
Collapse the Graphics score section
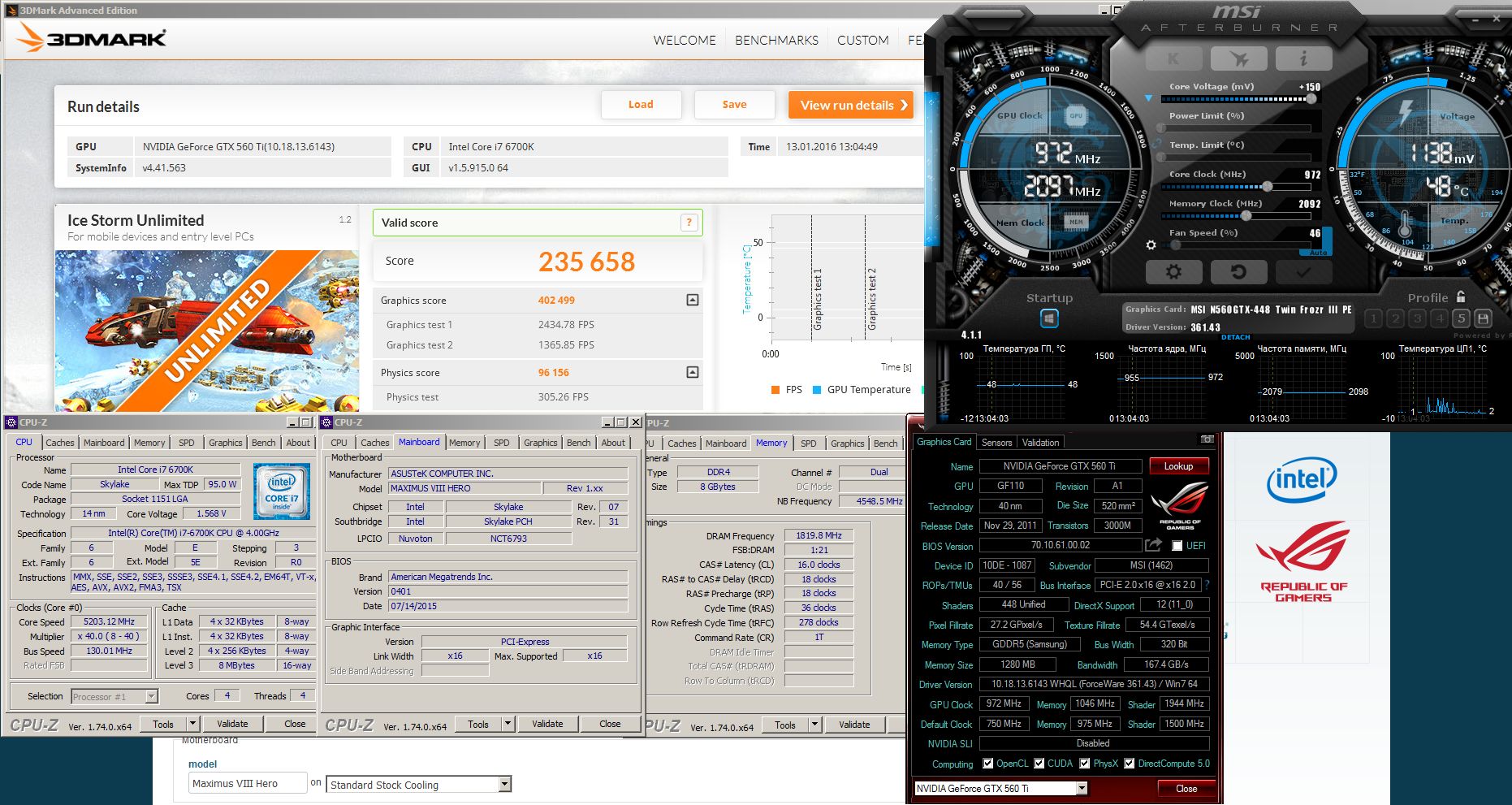tap(693, 300)
